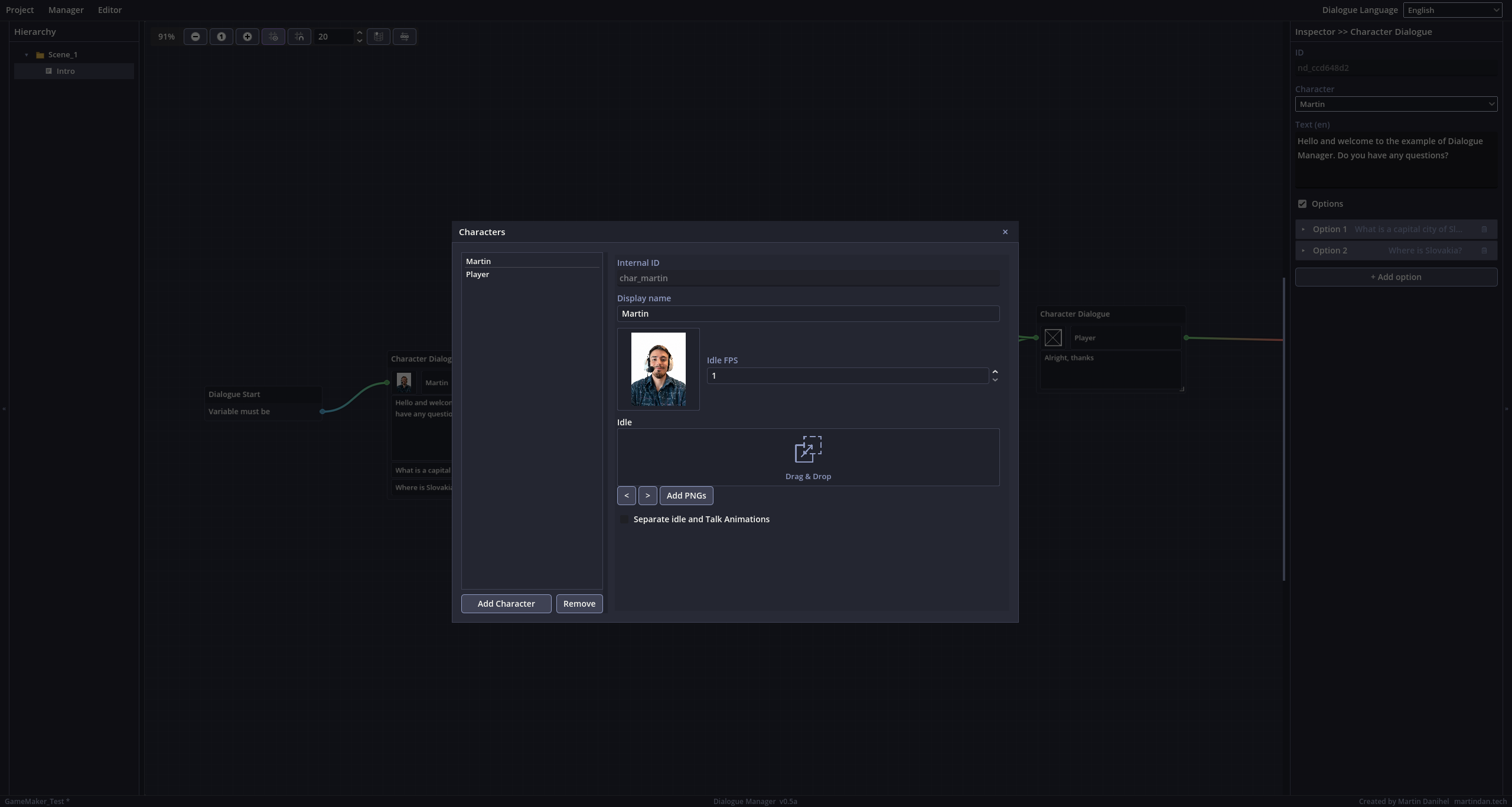This screenshot has width=1512, height=807.
Task: Go to previous idle frame with < button
Action: click(x=627, y=496)
